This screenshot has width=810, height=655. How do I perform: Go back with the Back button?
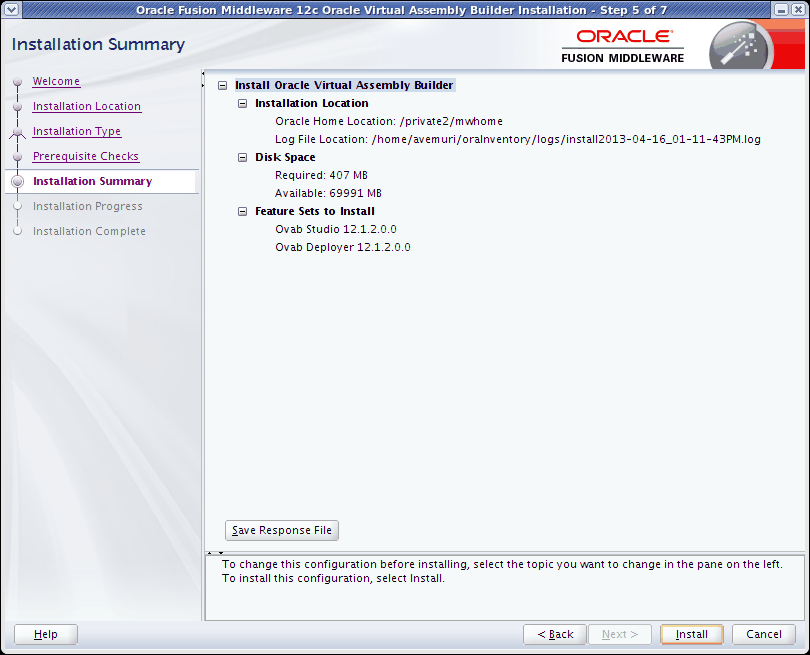pyautogui.click(x=555, y=634)
